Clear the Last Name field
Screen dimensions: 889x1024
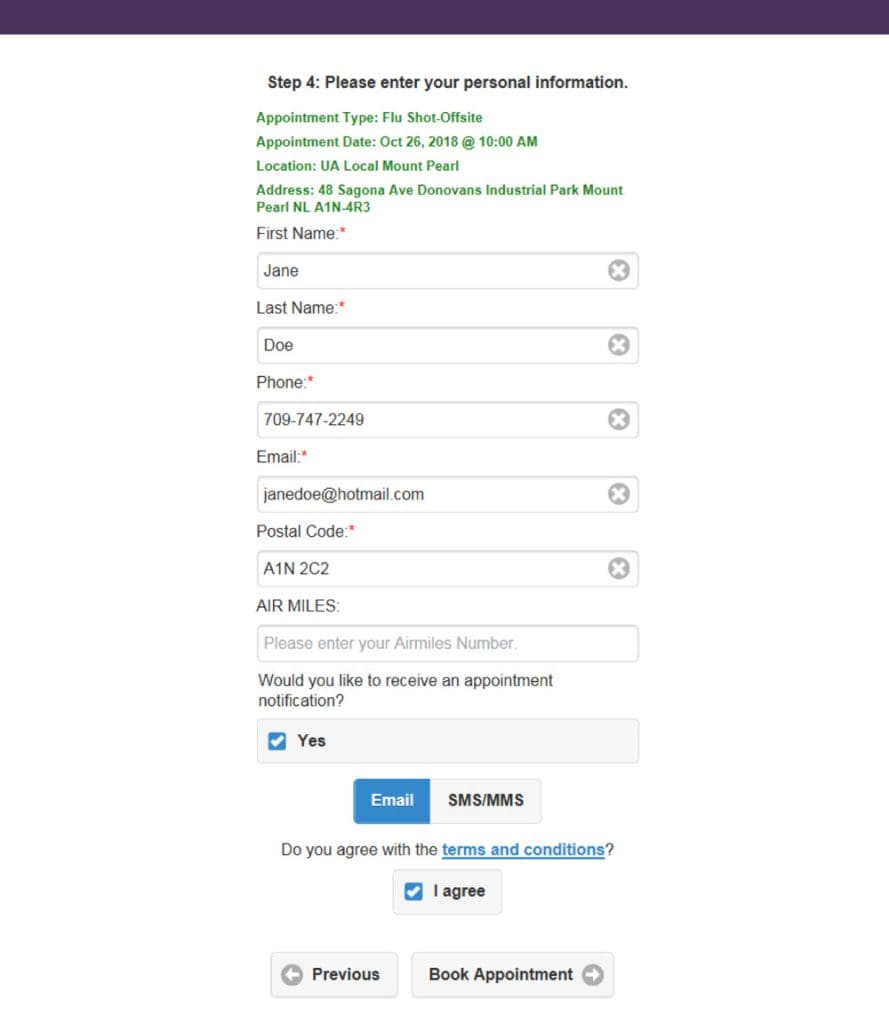click(619, 345)
